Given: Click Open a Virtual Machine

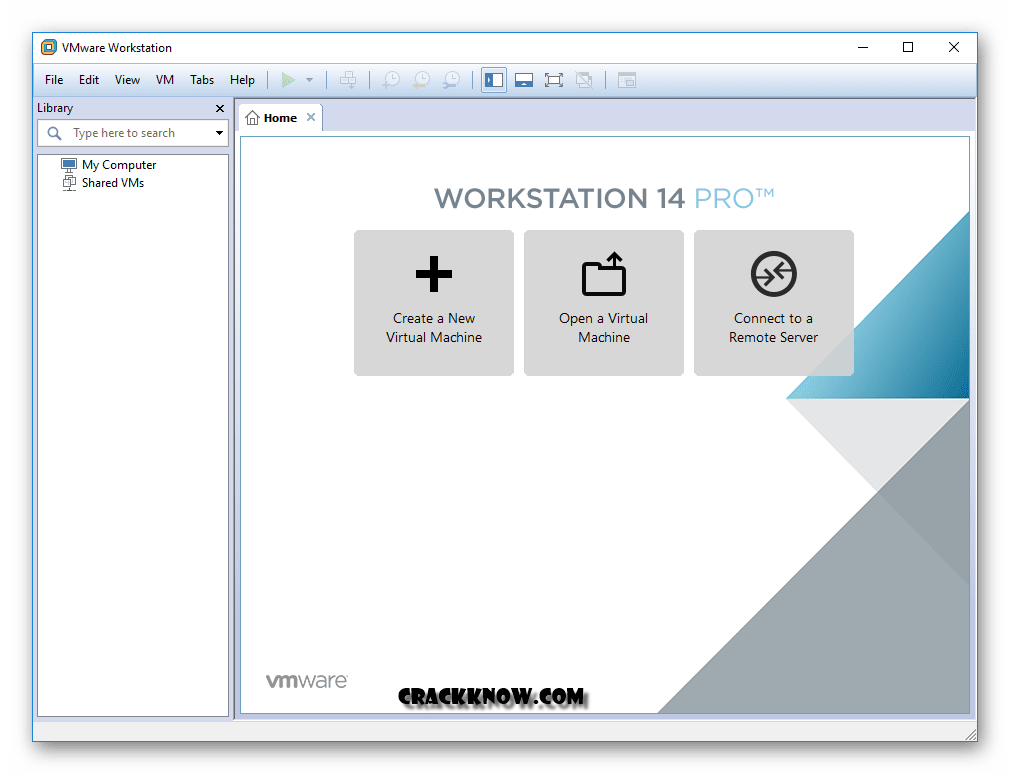Looking at the screenshot, I should (x=604, y=303).
